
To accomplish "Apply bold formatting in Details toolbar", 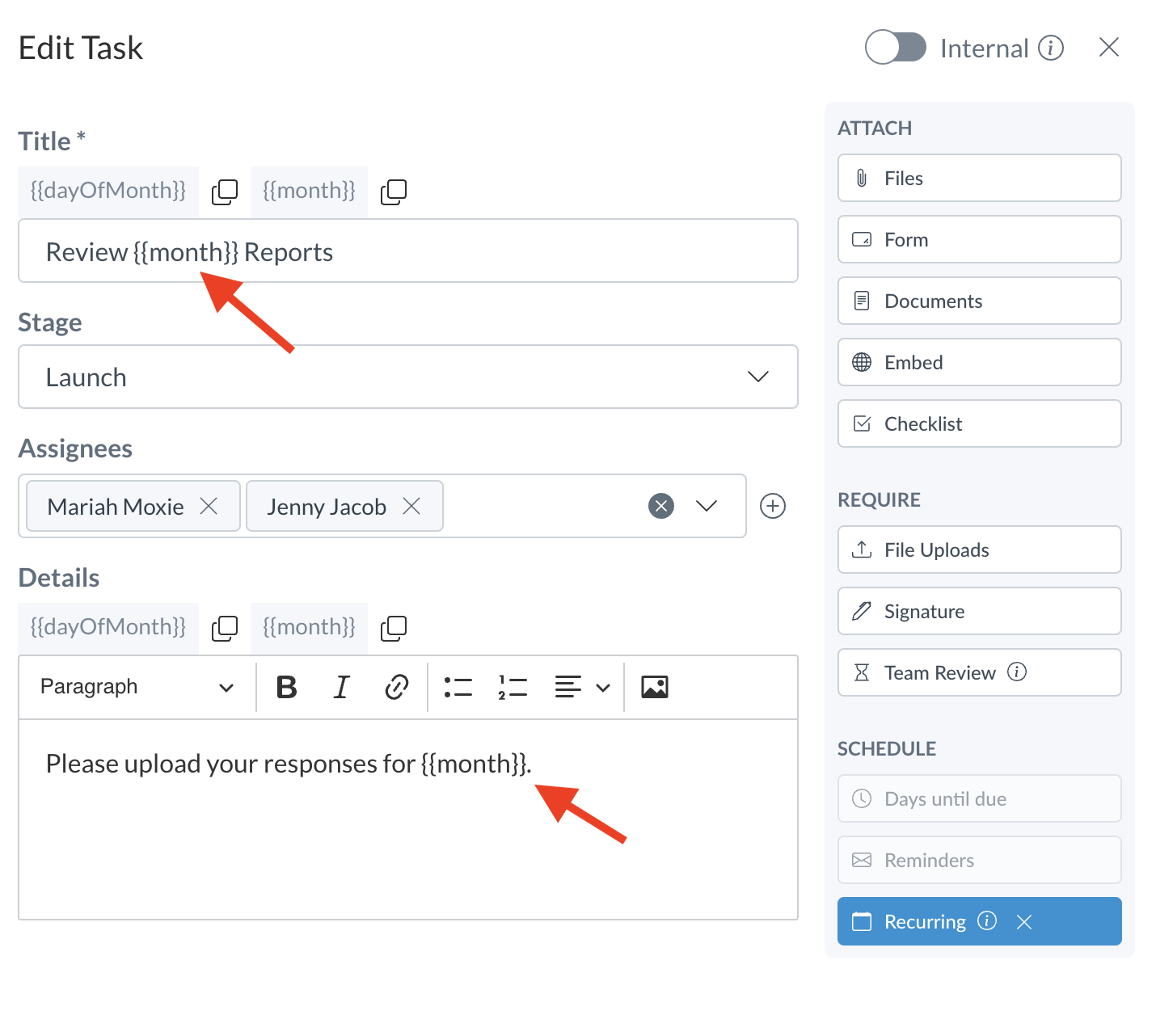I will click(x=286, y=687).
